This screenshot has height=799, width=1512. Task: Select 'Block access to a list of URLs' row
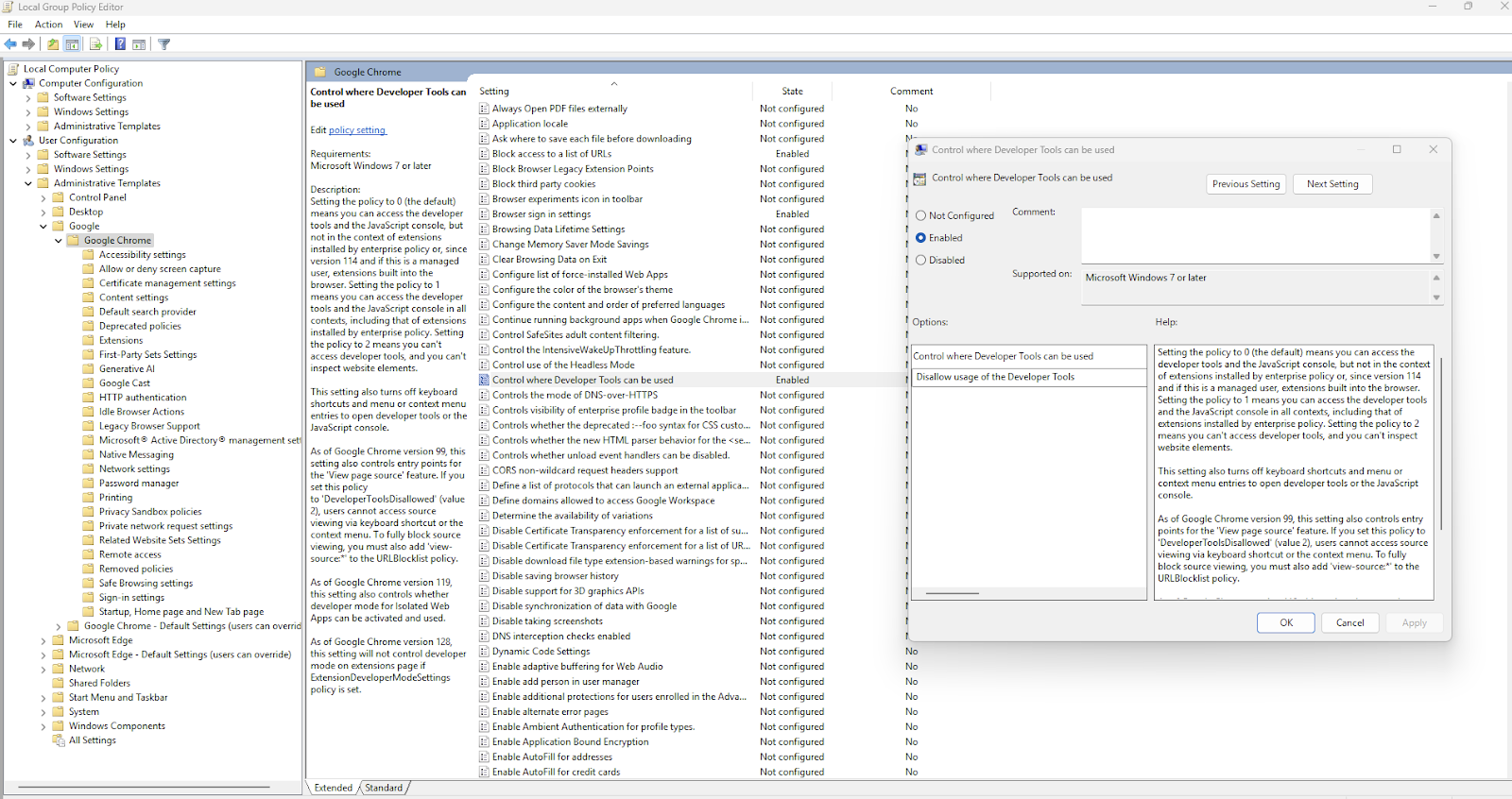[x=690, y=154]
